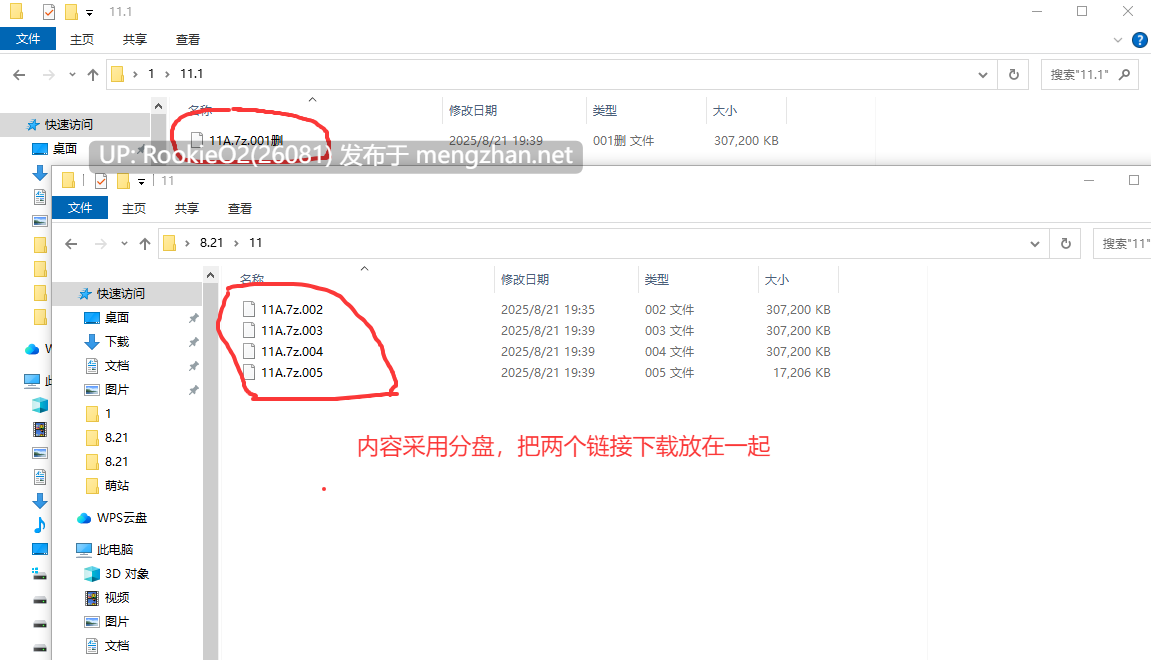
Task: Select the file 11A.7z.004
Action: 292,352
